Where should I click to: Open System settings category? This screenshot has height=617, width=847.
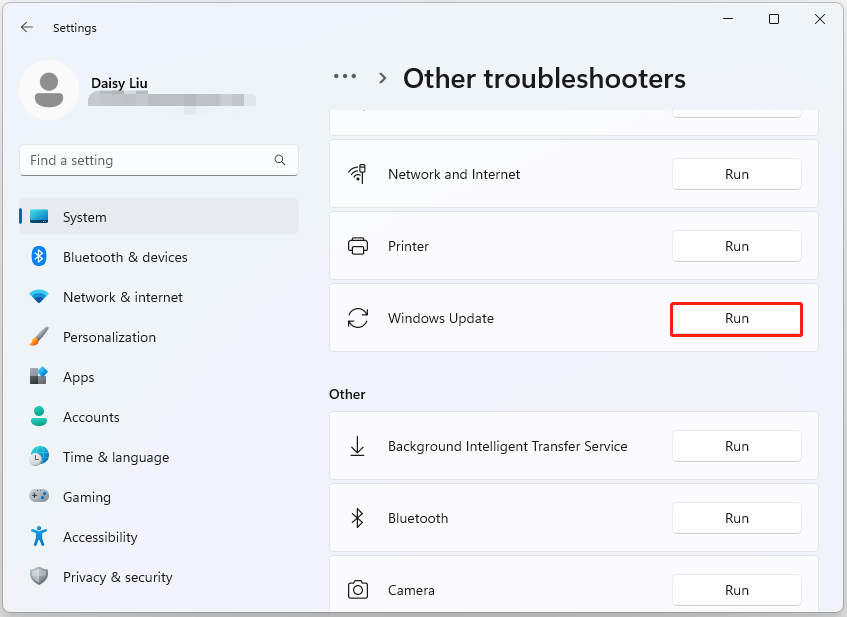159,217
